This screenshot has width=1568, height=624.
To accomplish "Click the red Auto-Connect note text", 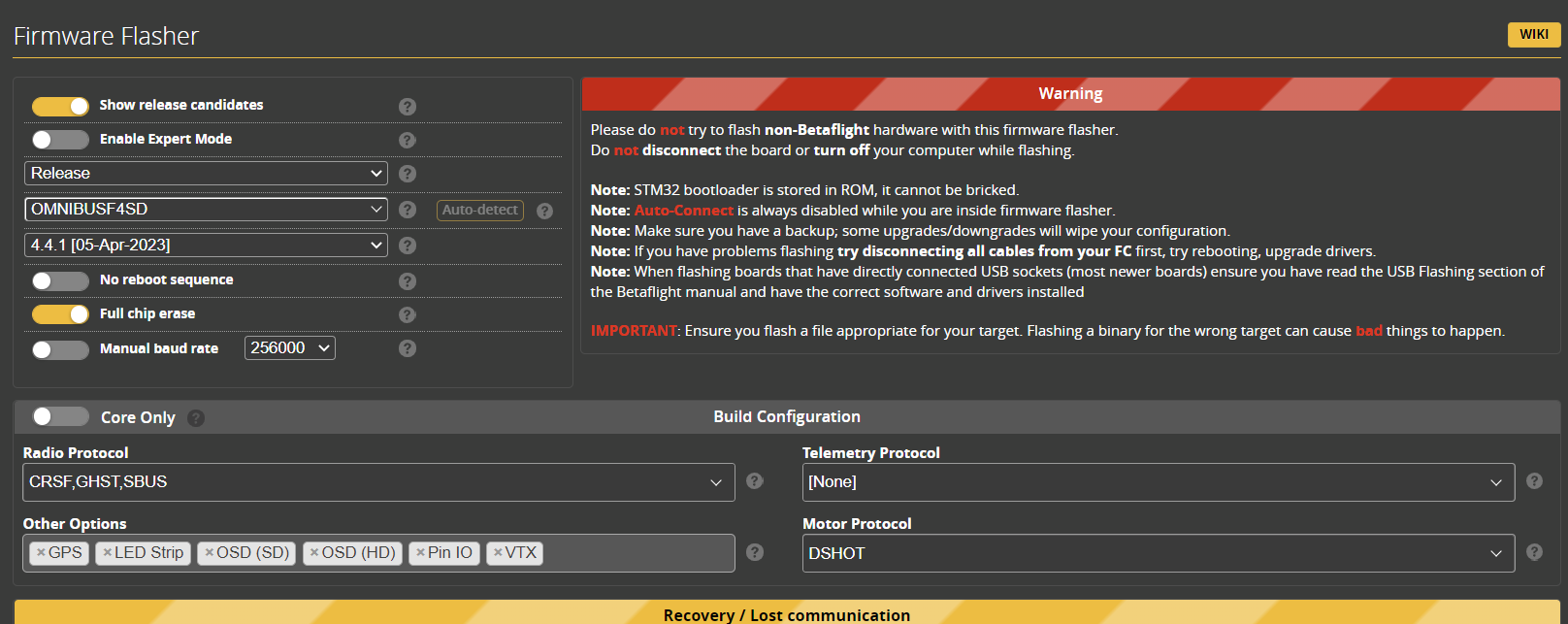I will 684,211.
